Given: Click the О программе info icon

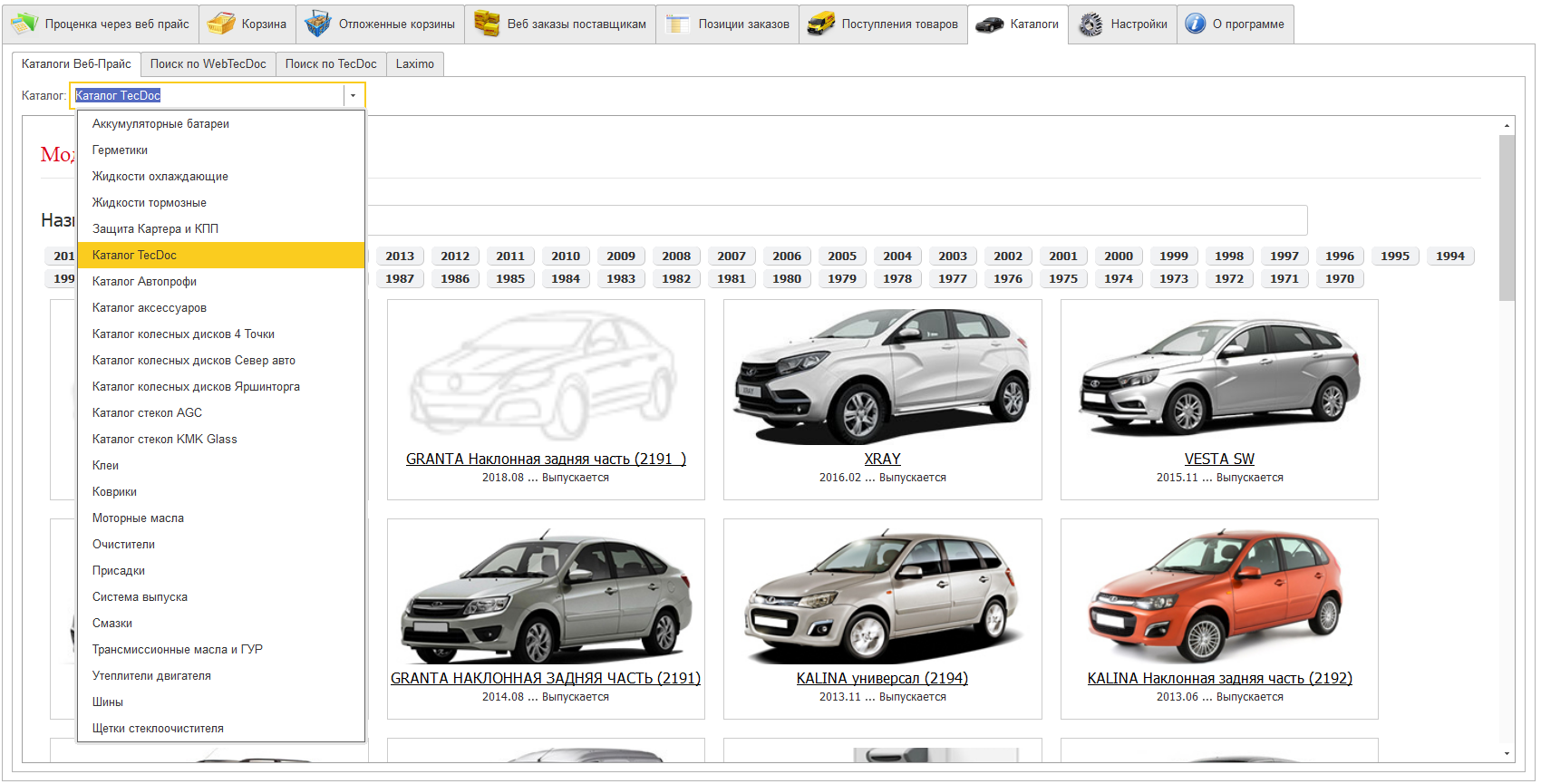Looking at the screenshot, I should coord(1196,24).
